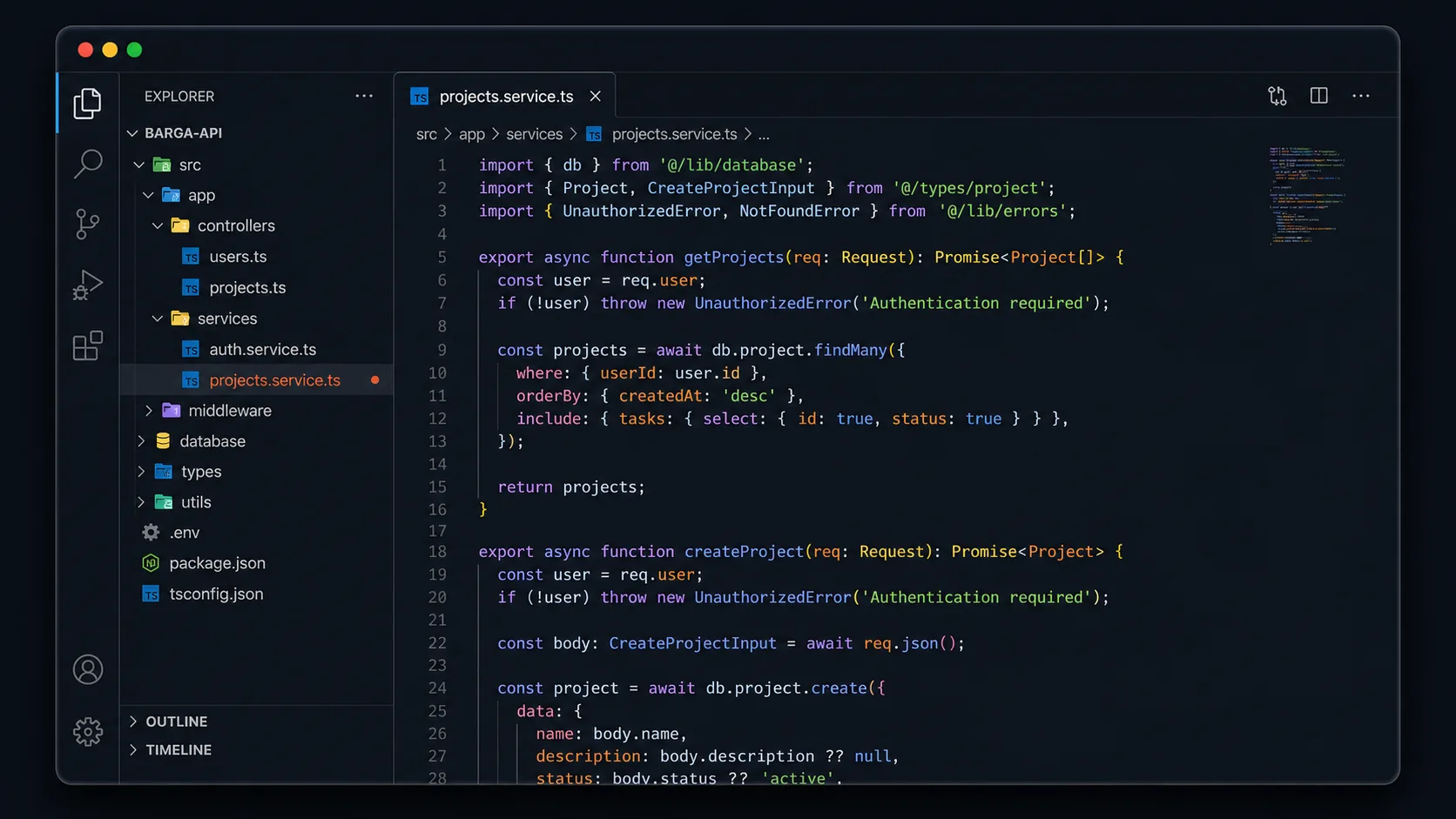Click the createProject function name in code
This screenshot has height=819, width=1456.
[744, 551]
